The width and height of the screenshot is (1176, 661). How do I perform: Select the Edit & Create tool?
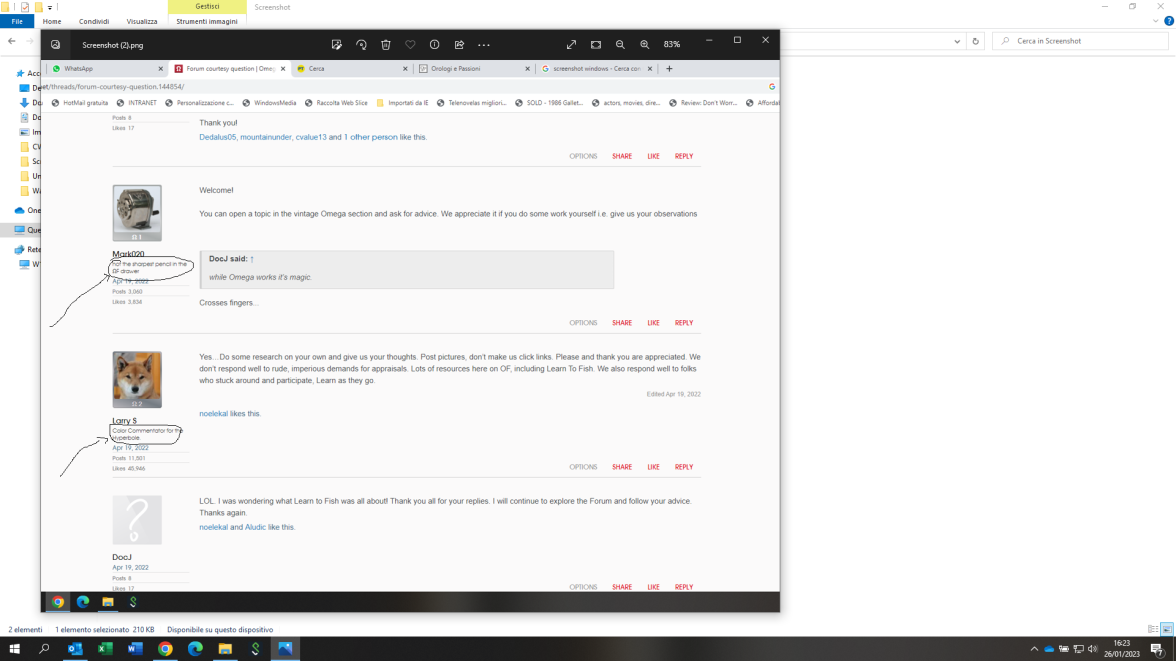coord(336,44)
